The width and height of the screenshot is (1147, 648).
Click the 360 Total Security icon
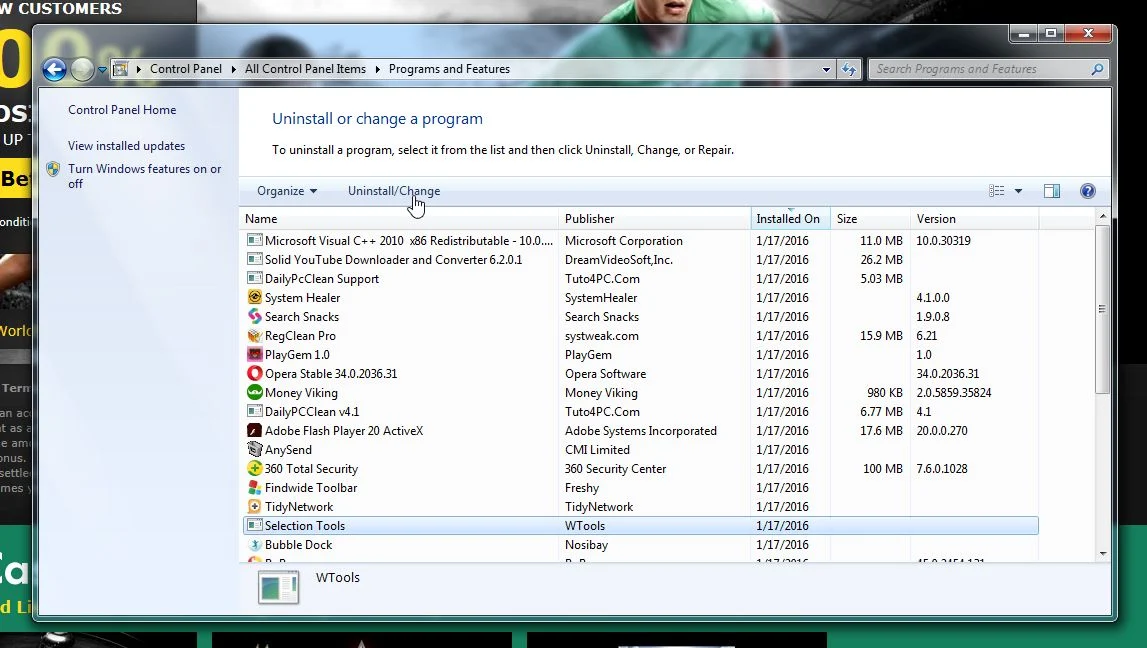tap(255, 468)
